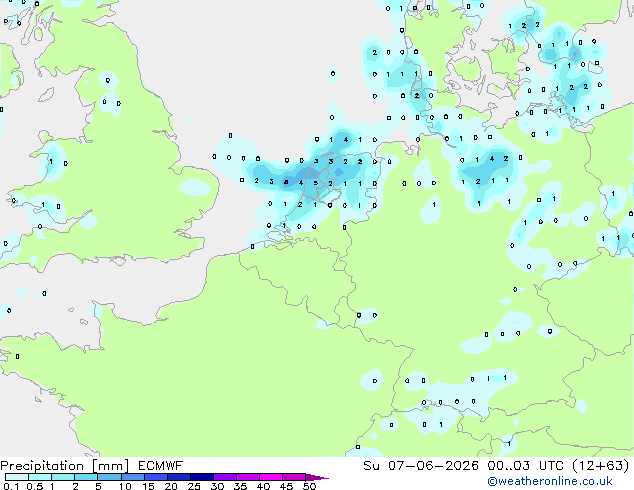Click the "[mm]" unit label
This screenshot has width=634, height=490.
(110, 466)
